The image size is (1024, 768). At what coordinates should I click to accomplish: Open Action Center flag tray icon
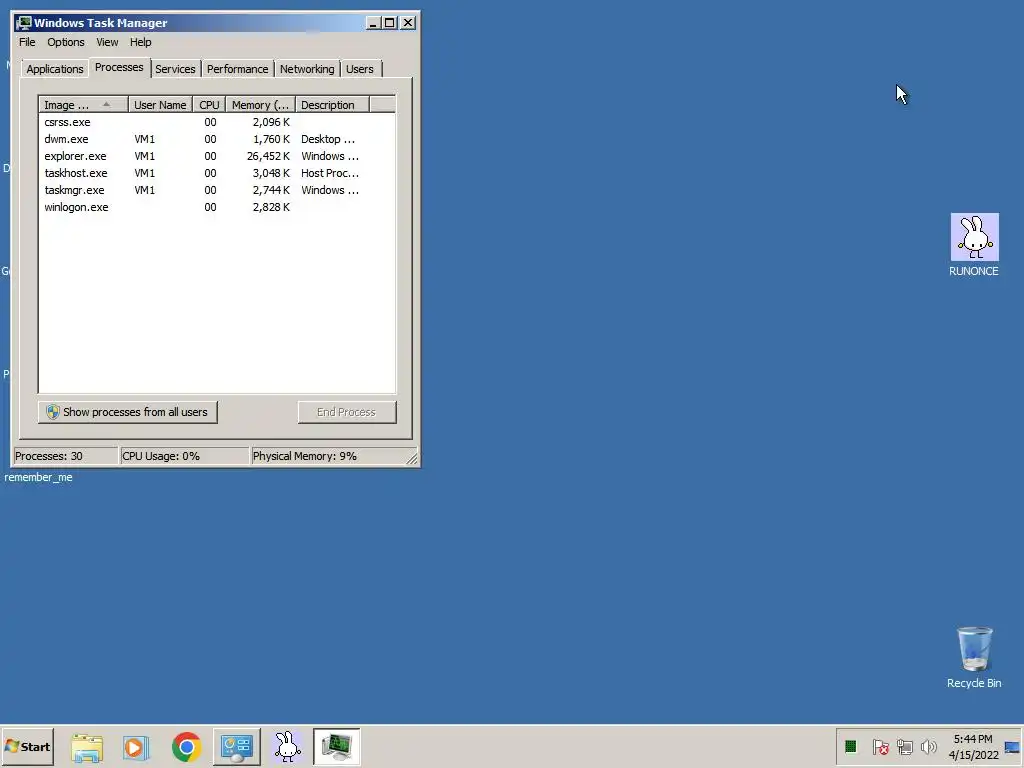880,746
